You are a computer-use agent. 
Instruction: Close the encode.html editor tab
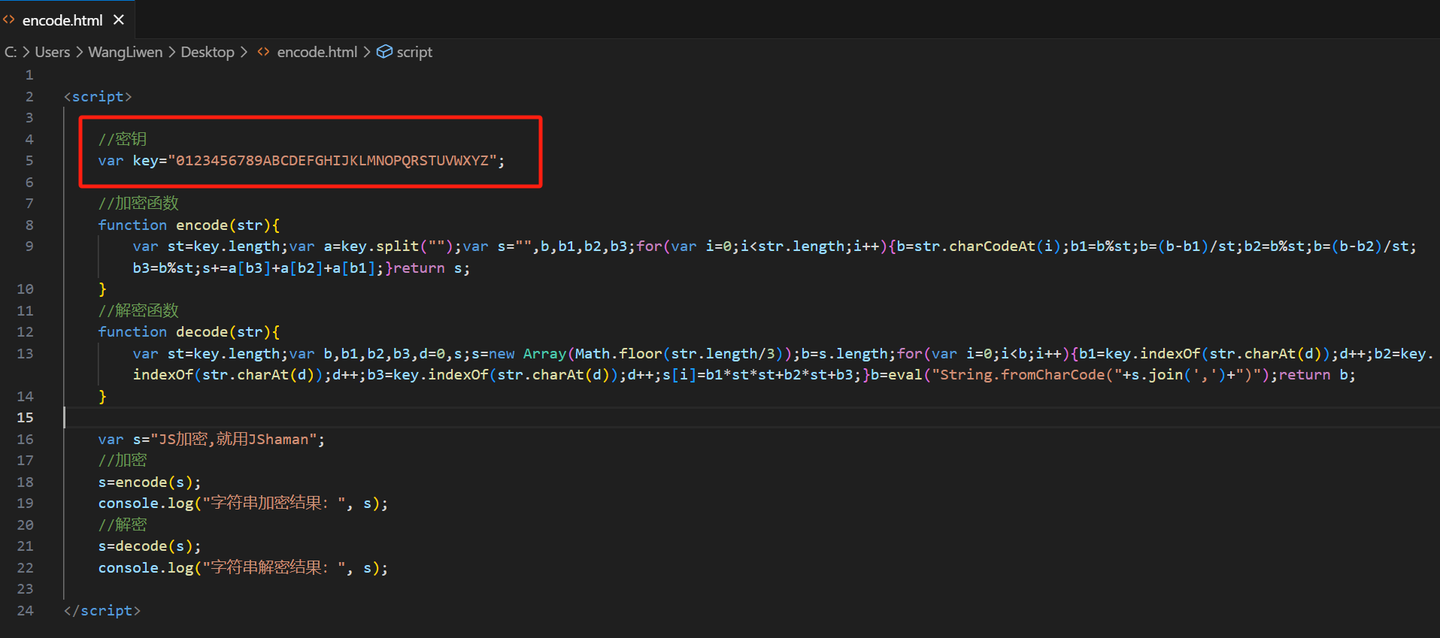point(119,20)
